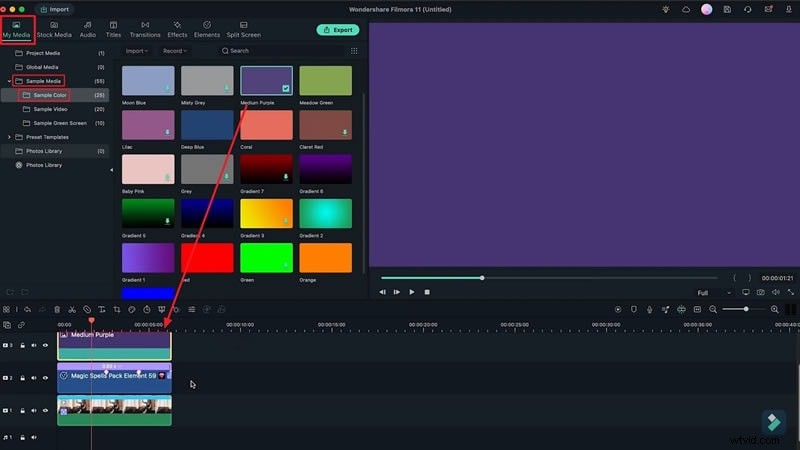Mute video track 1 speaker

pos(34,411)
